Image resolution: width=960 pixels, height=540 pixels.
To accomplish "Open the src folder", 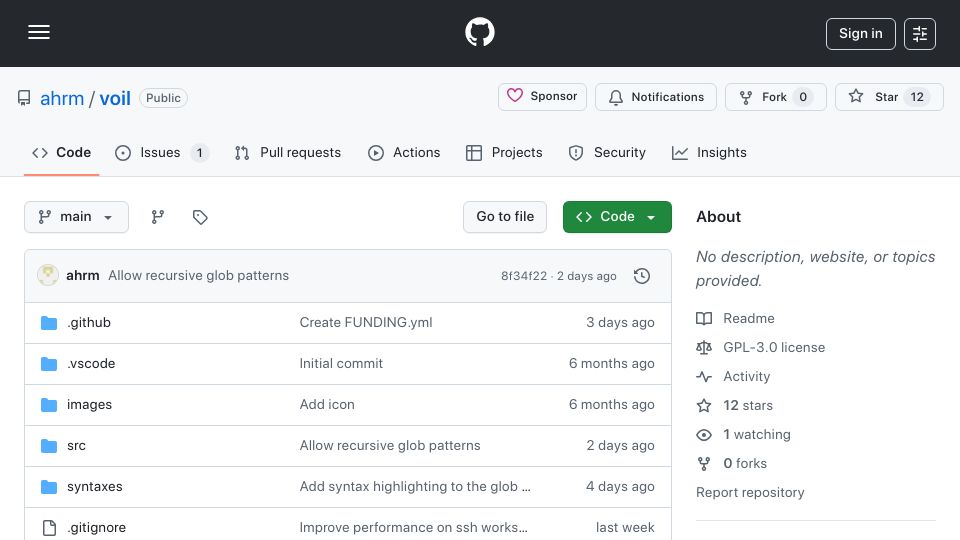I will point(77,446).
